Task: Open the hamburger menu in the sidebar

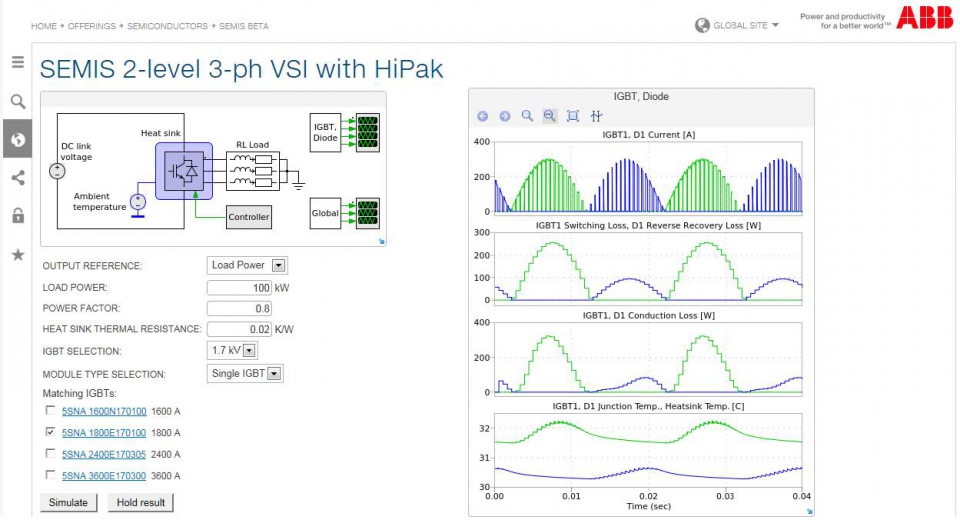Action: tap(18, 62)
